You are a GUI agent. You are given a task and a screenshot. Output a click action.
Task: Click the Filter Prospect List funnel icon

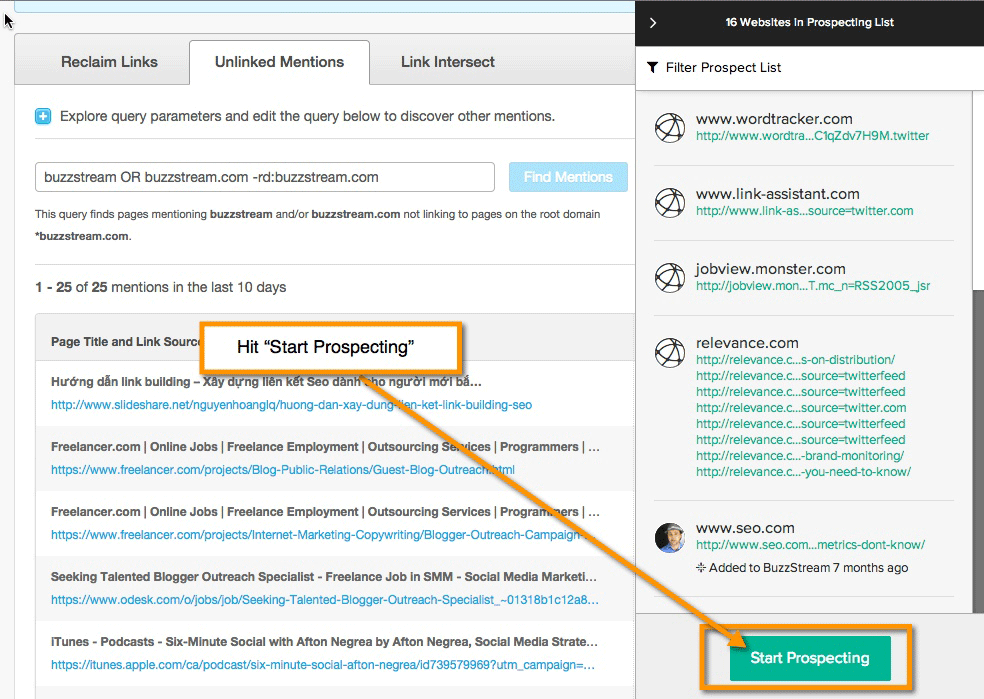[x=653, y=67]
